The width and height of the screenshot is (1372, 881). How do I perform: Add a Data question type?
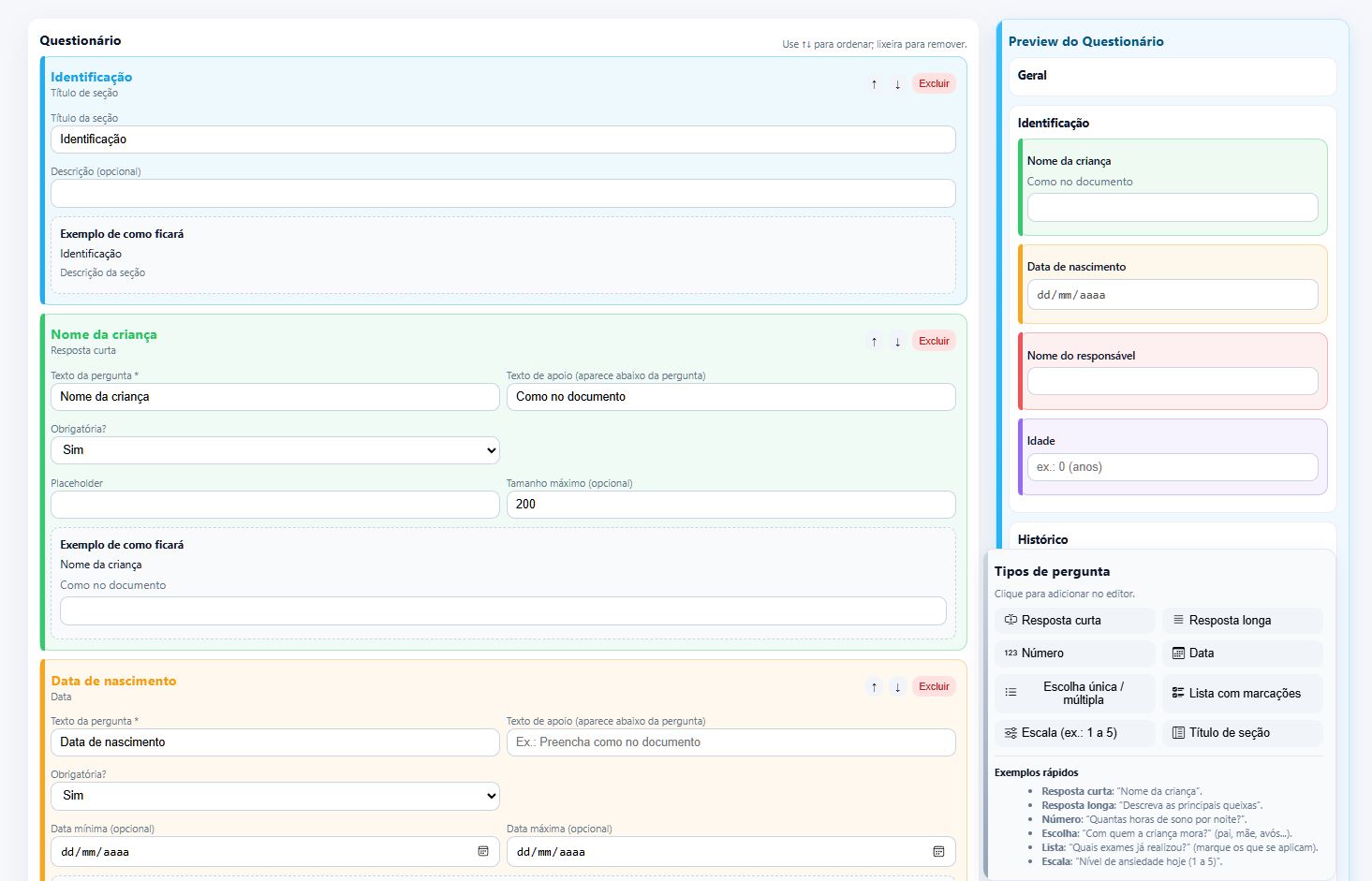(1242, 653)
